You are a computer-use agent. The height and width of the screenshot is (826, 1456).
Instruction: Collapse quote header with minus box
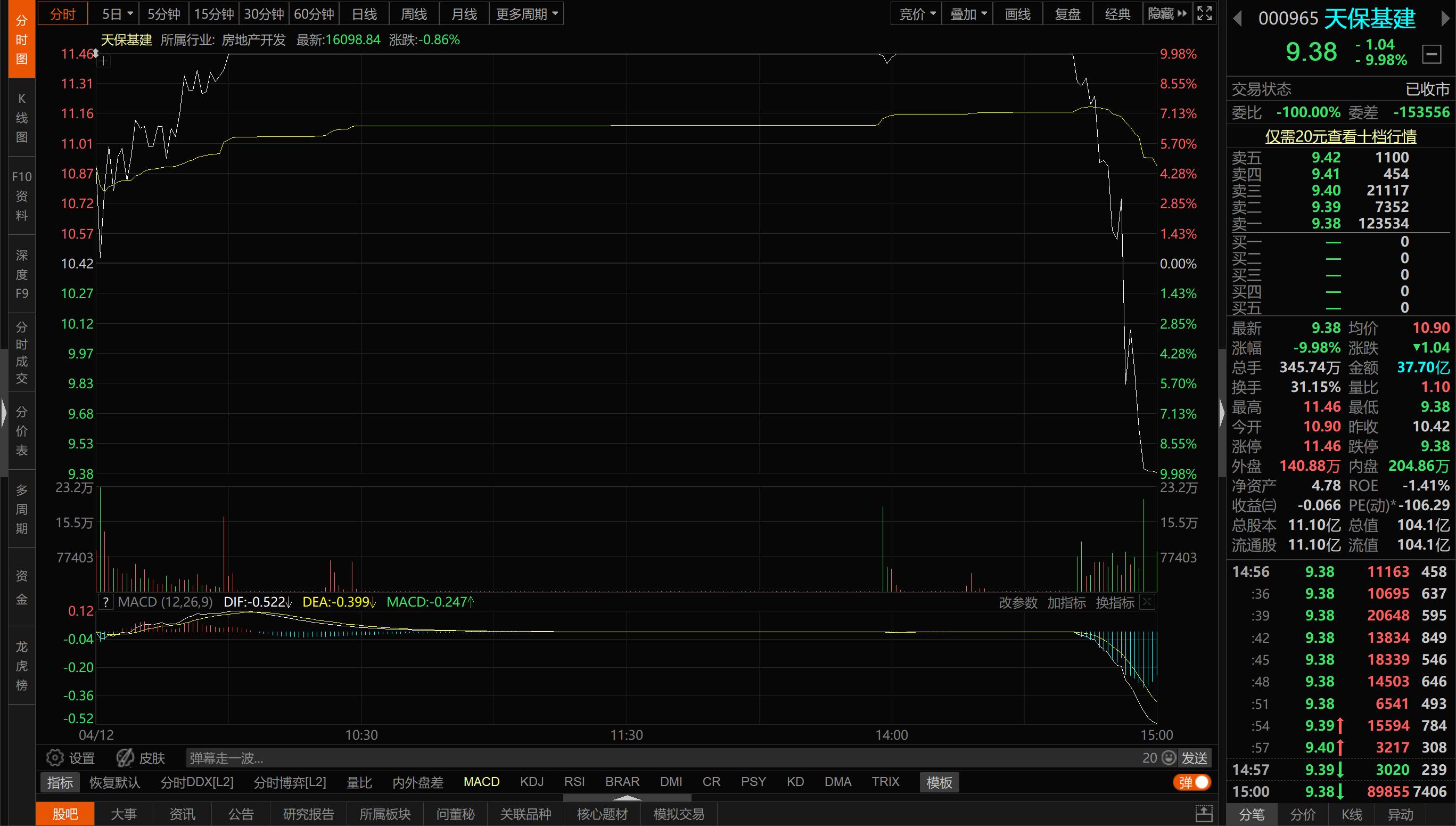coord(1432,54)
